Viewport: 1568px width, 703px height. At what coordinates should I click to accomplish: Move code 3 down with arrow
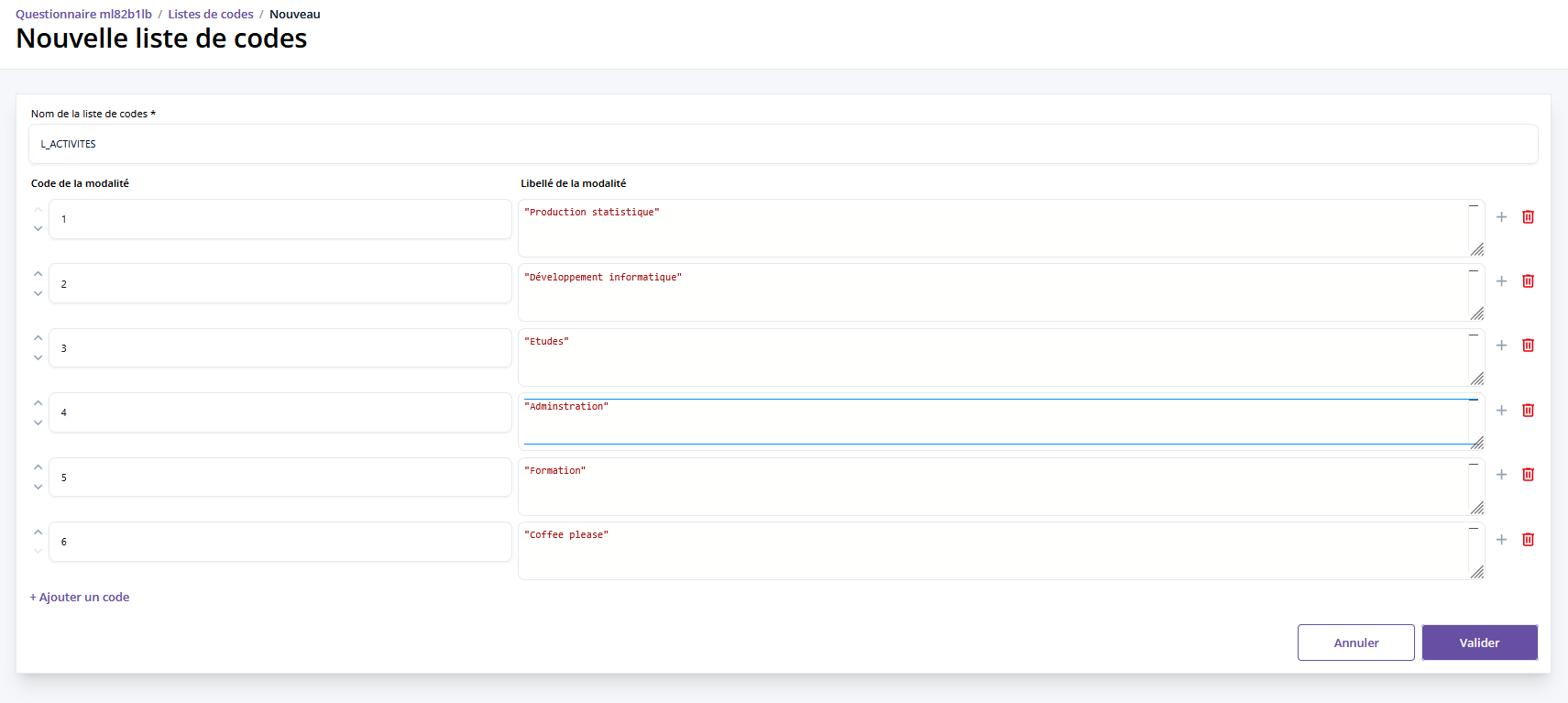click(x=38, y=358)
